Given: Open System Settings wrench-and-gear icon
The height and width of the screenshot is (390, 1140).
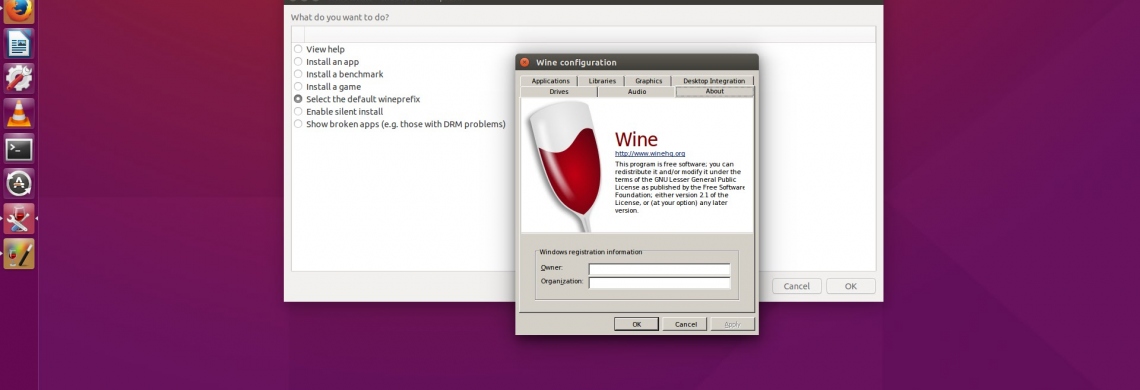Looking at the screenshot, I should (19, 78).
